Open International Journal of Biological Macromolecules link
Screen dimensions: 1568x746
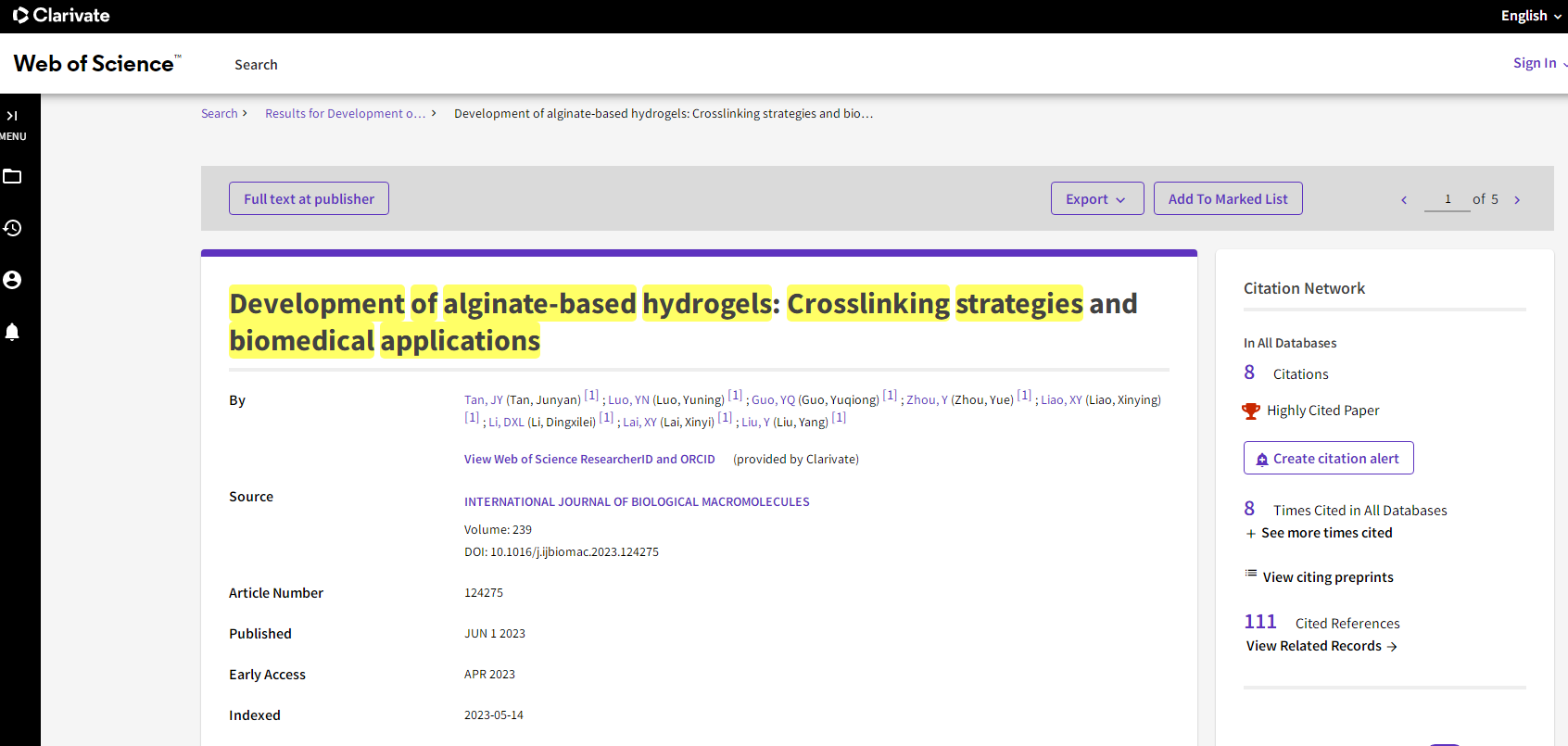point(637,502)
